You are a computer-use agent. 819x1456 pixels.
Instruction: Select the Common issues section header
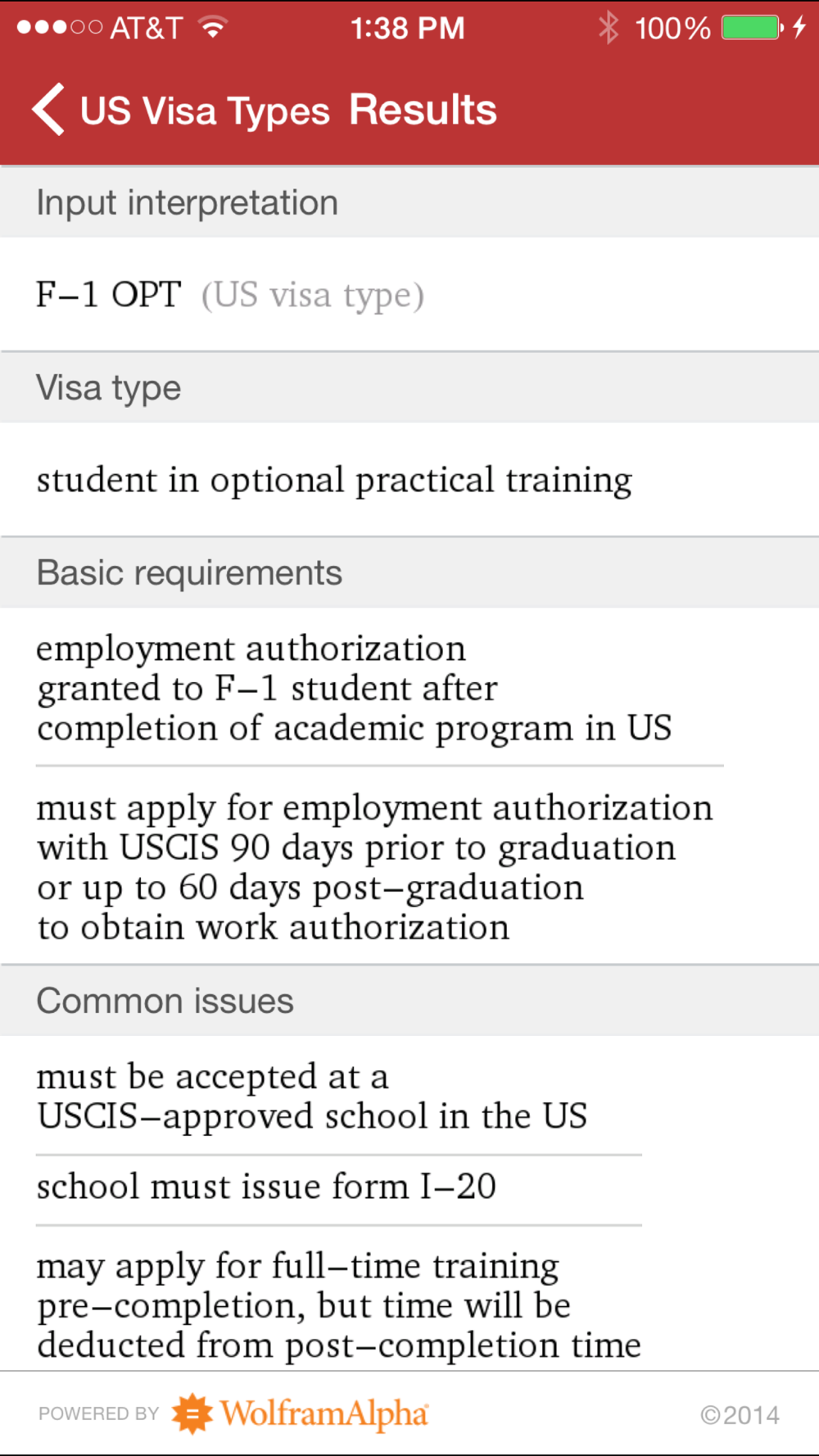click(409, 1001)
